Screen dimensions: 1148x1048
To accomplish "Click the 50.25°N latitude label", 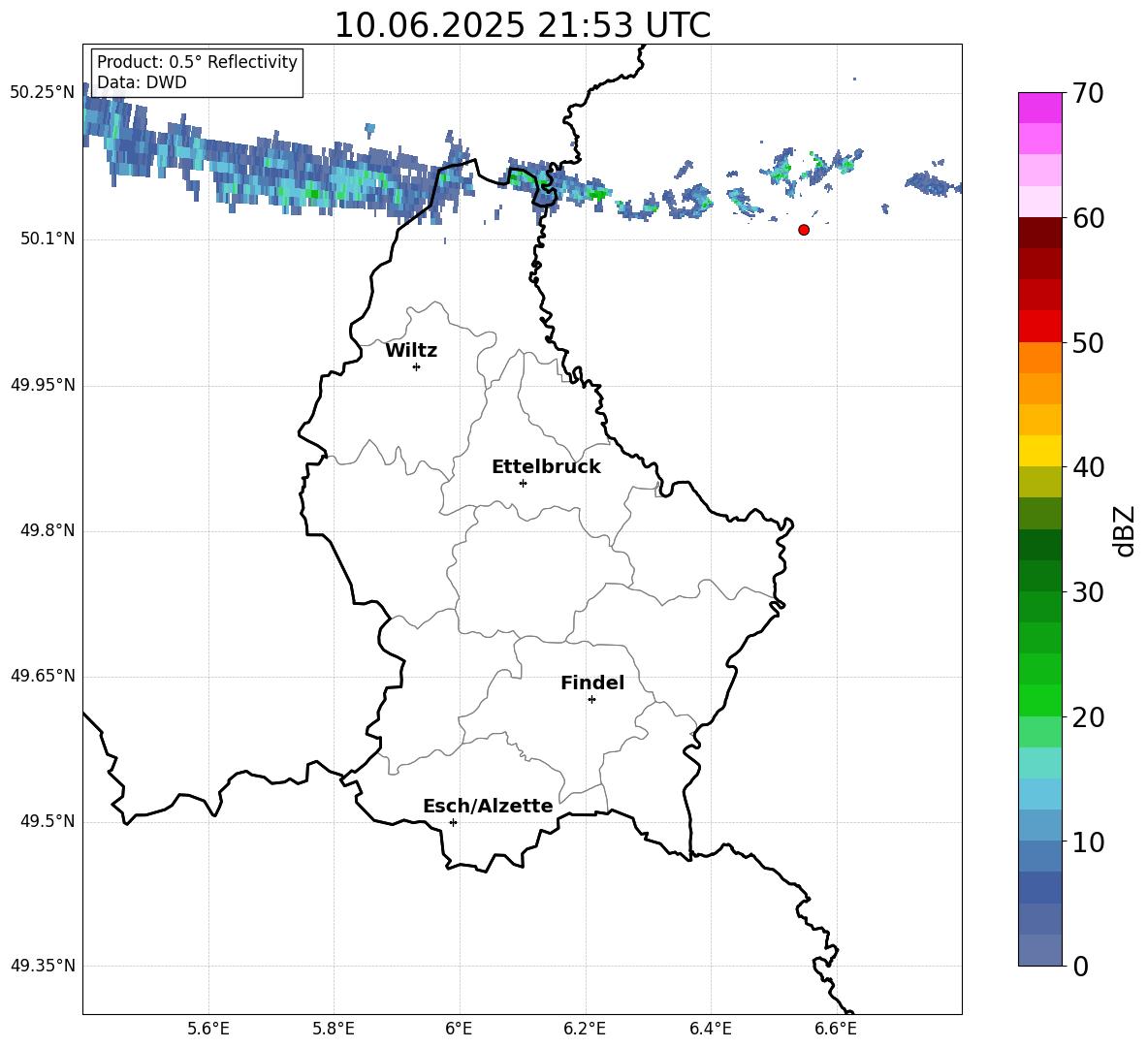I will pyautogui.click(x=43, y=93).
